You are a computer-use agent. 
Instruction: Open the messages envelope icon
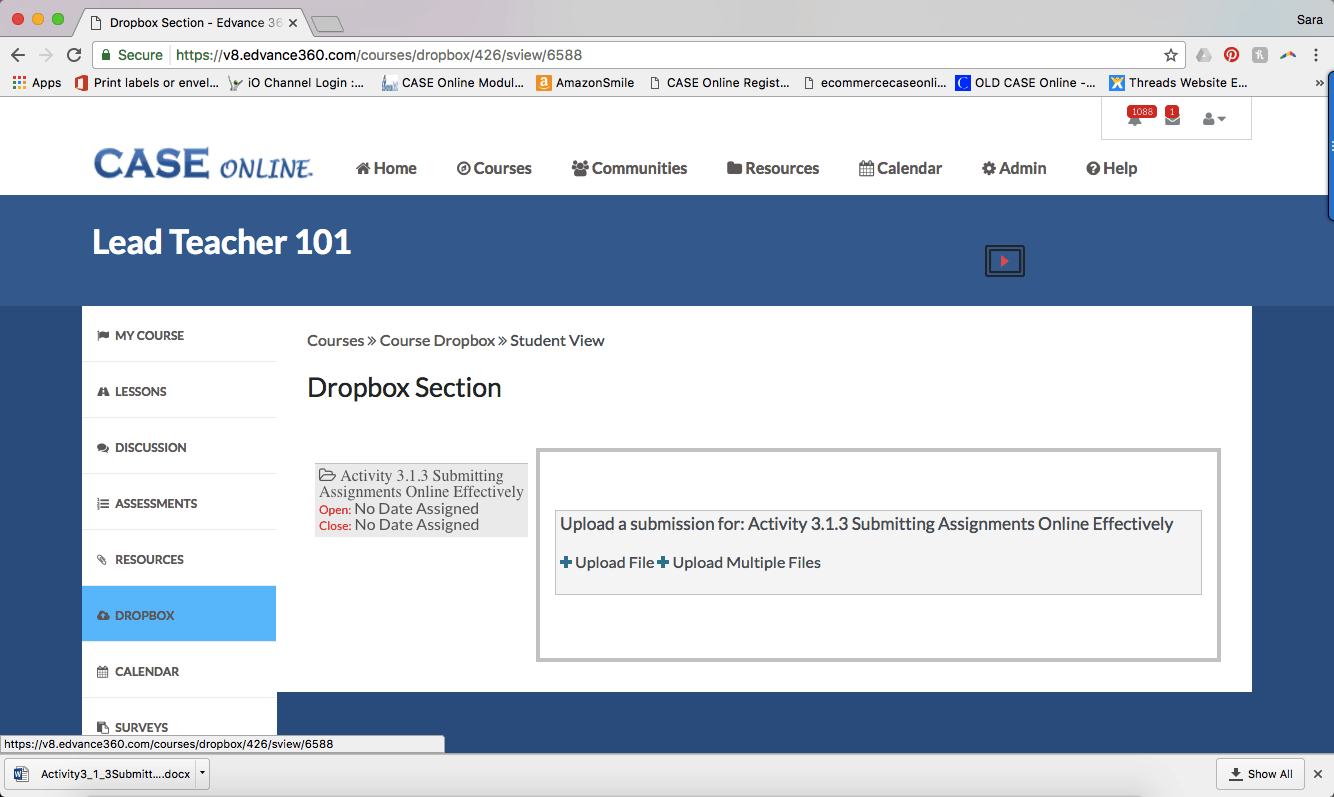[x=1172, y=120]
